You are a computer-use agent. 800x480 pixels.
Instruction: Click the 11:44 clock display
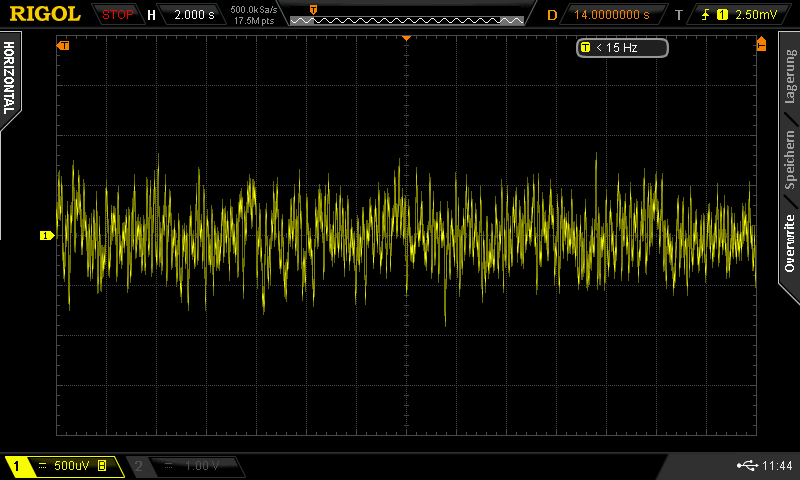[x=777, y=465]
